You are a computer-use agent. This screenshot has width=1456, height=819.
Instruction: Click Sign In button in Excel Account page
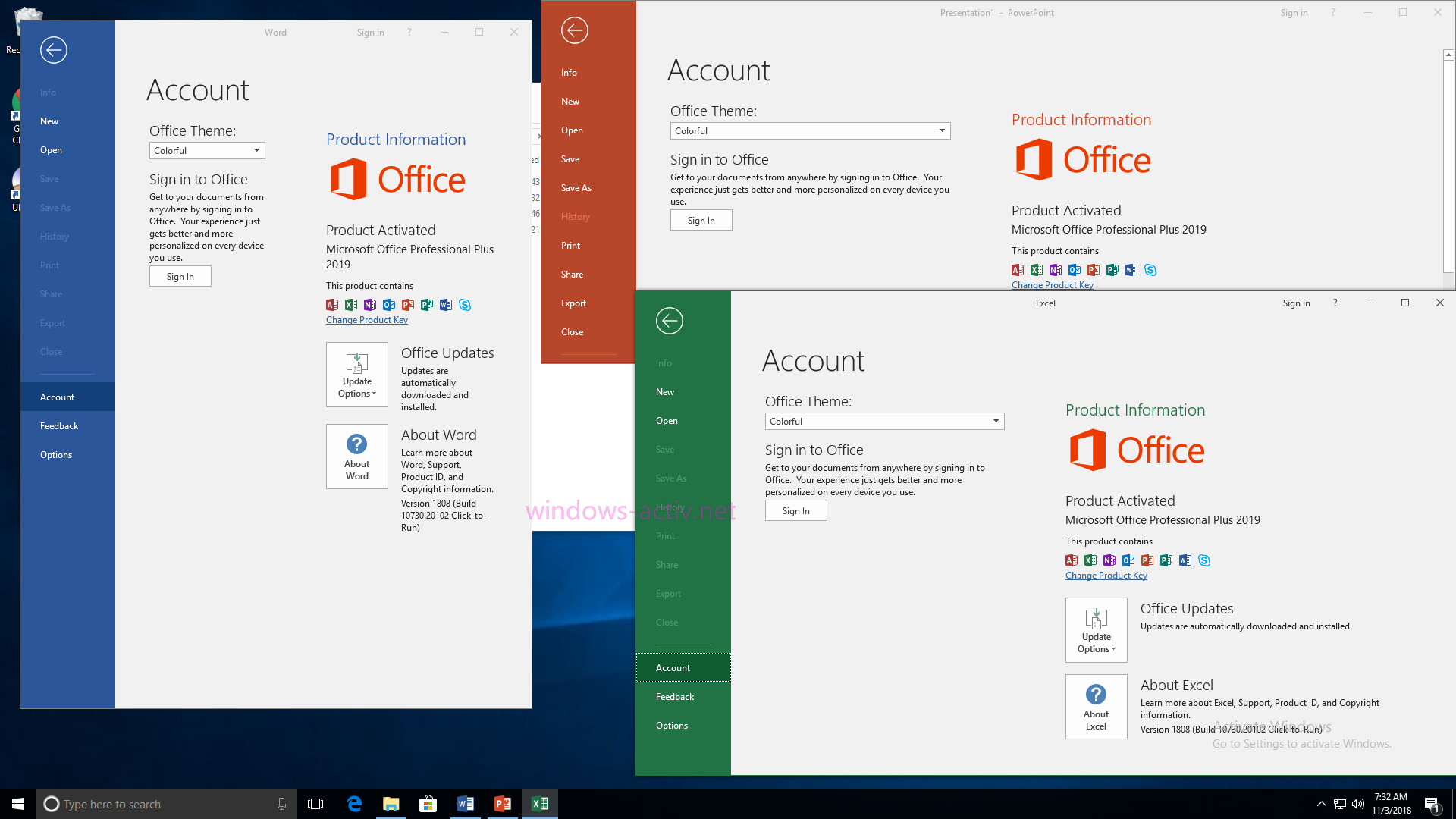795,510
